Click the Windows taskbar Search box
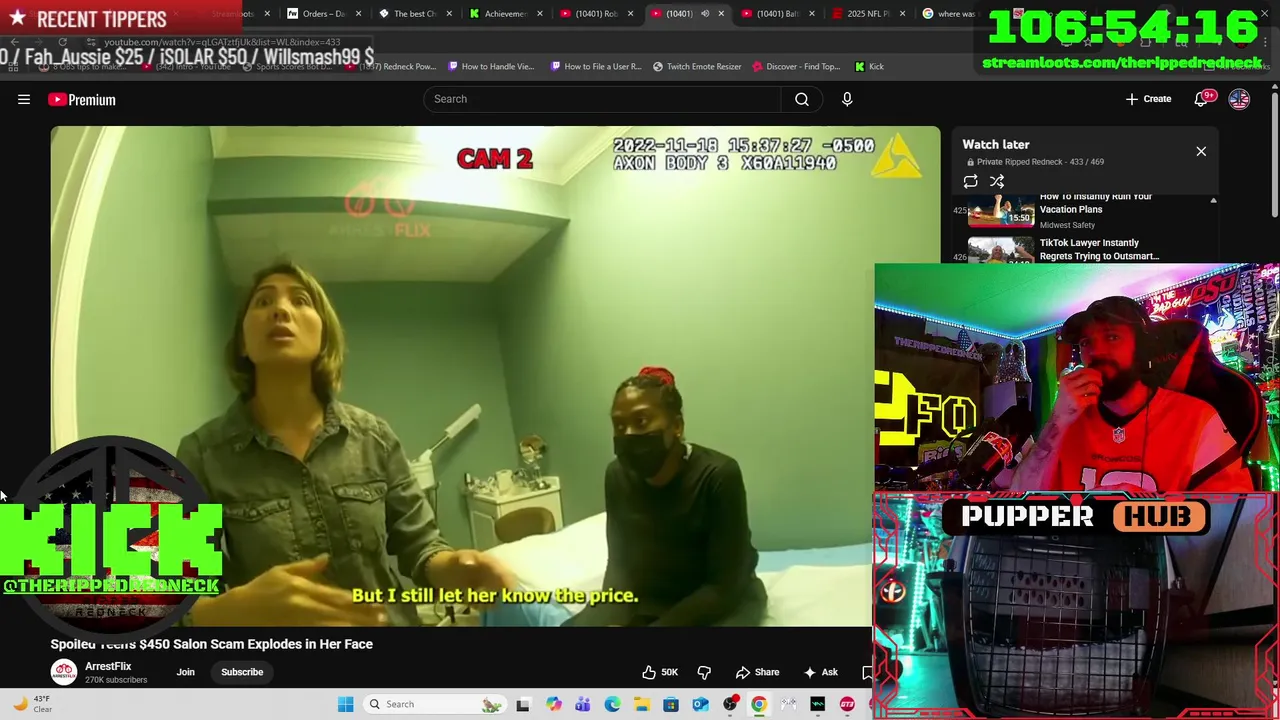This screenshot has width=1280, height=720. pos(435,704)
